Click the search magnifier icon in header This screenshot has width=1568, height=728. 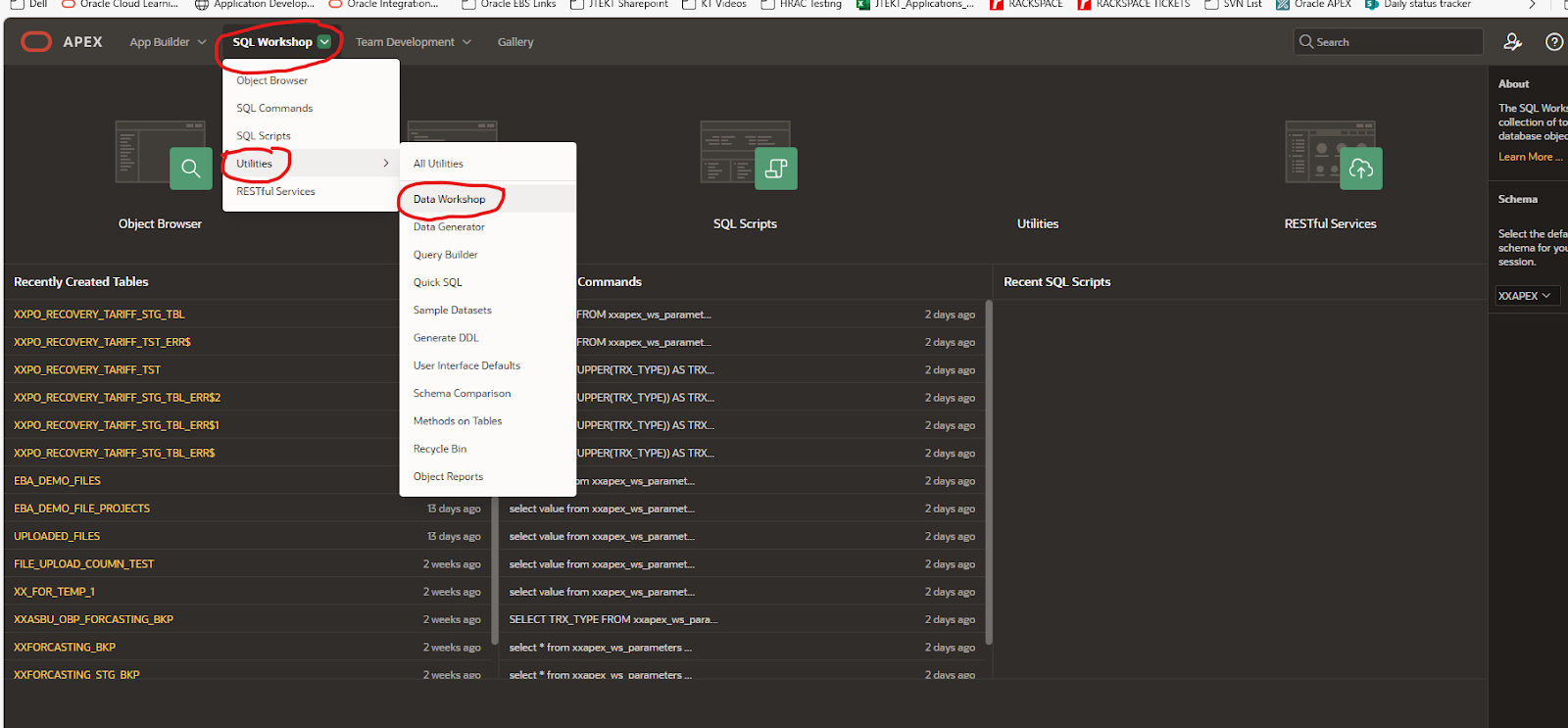click(1305, 42)
